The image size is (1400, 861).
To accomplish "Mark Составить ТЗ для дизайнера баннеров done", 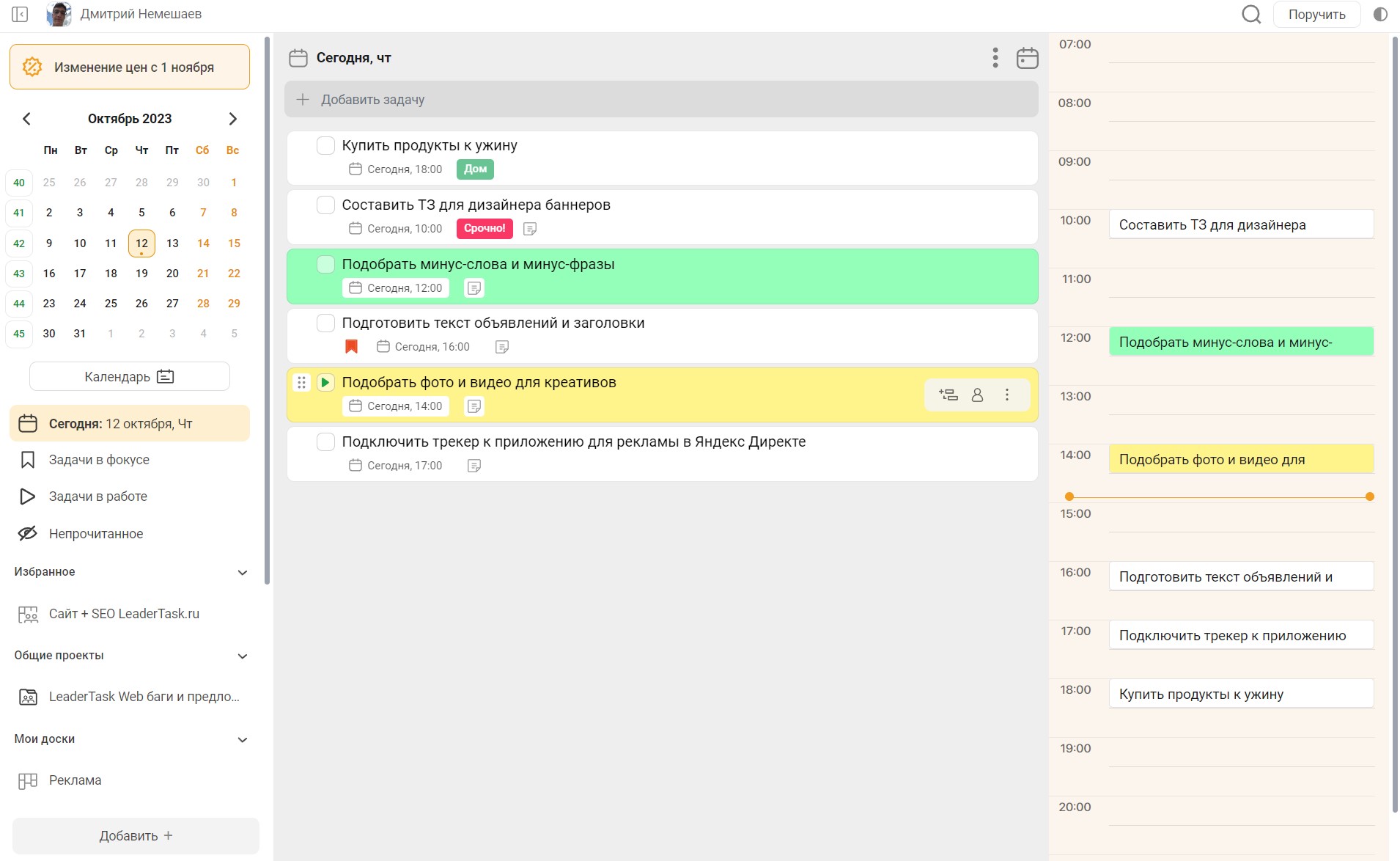I will [x=325, y=205].
